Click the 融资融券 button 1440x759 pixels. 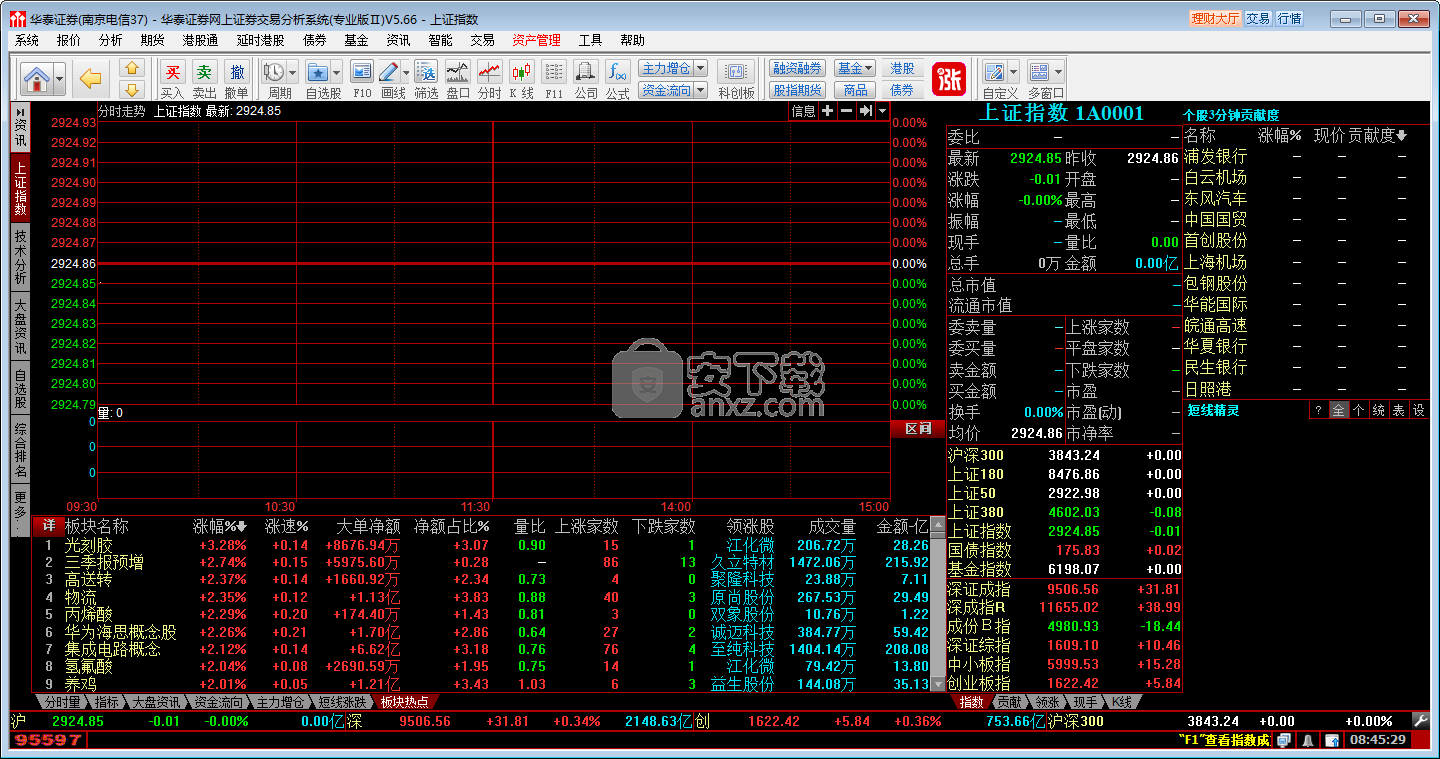click(797, 68)
